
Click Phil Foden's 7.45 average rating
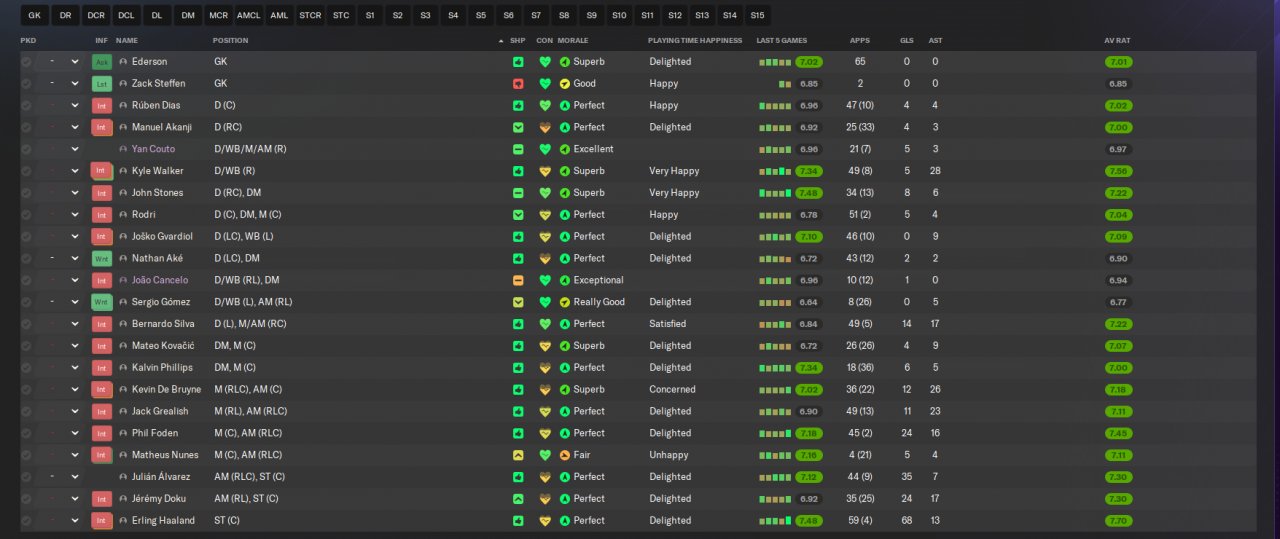click(1118, 433)
